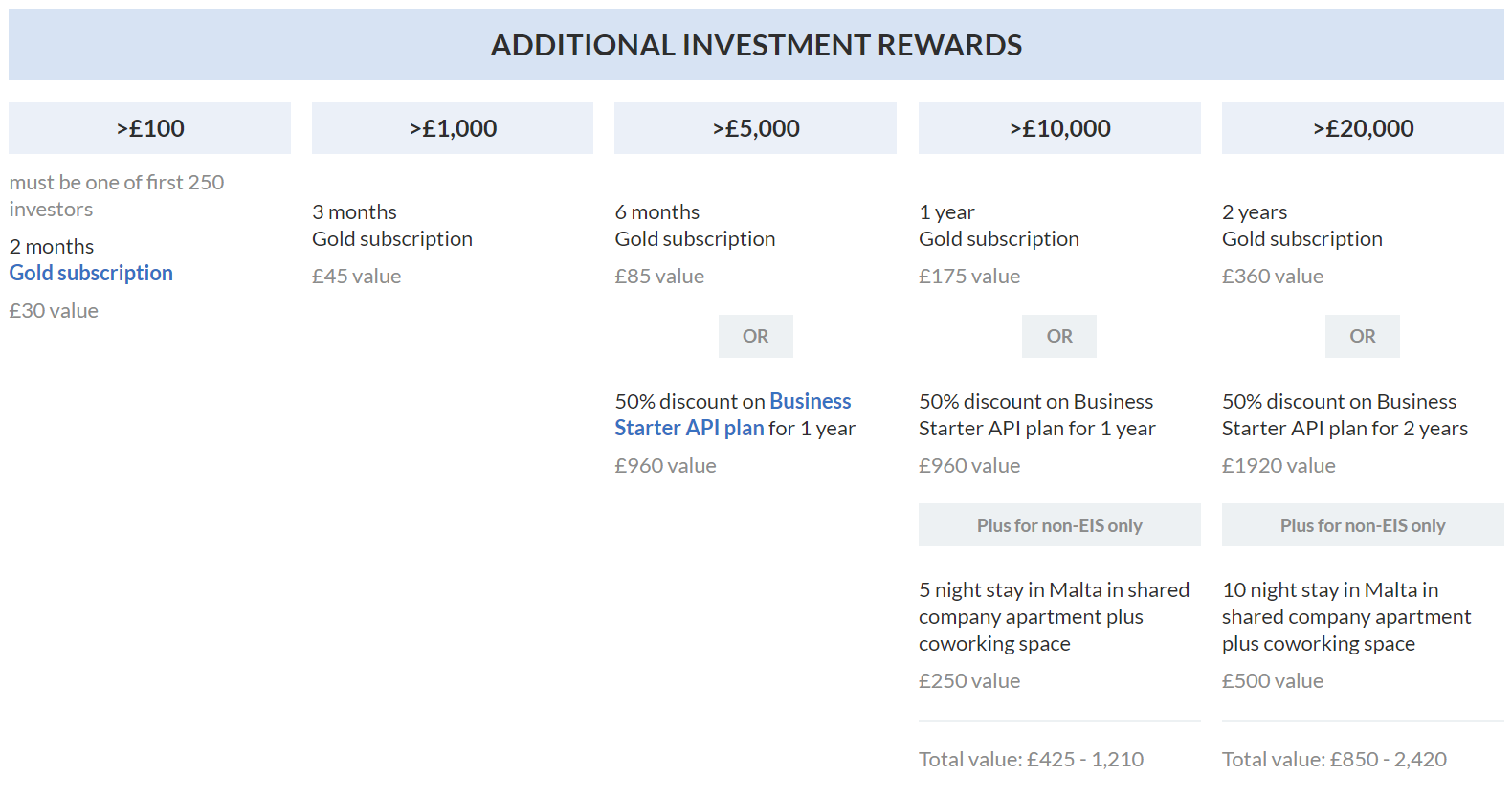
Task: Click the Additional Investment Rewards heading banner
Action: pyautogui.click(x=756, y=45)
